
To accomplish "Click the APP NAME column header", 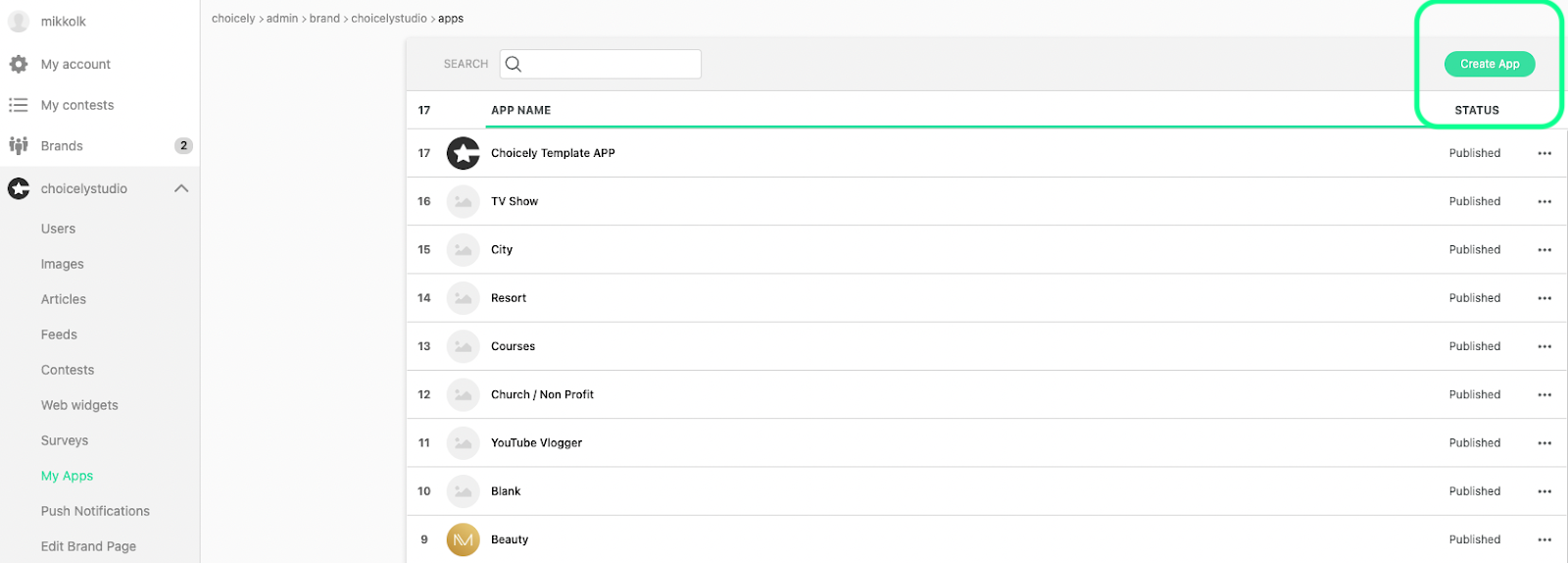I will point(520,110).
